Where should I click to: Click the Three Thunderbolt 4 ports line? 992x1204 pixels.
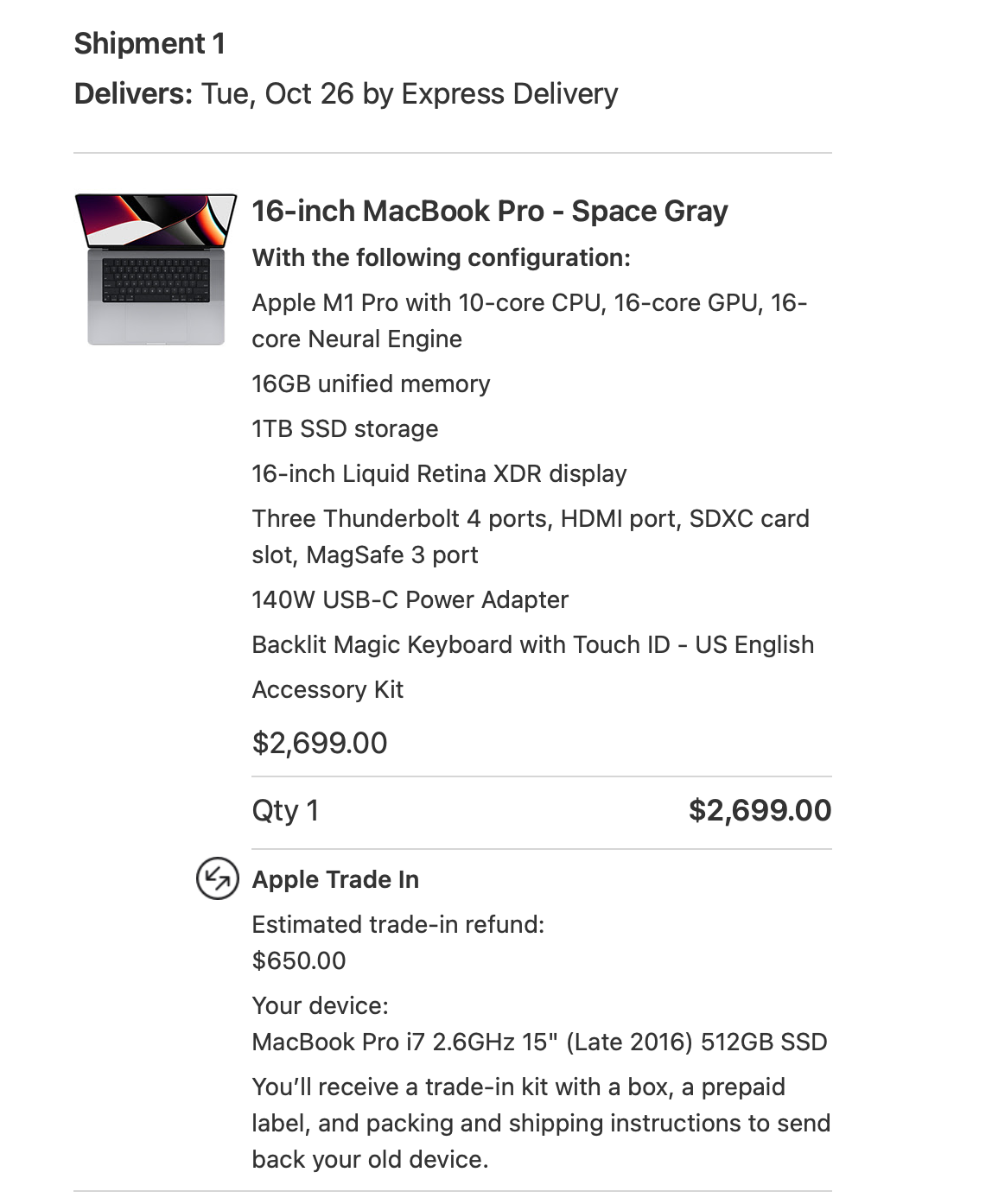531,536
